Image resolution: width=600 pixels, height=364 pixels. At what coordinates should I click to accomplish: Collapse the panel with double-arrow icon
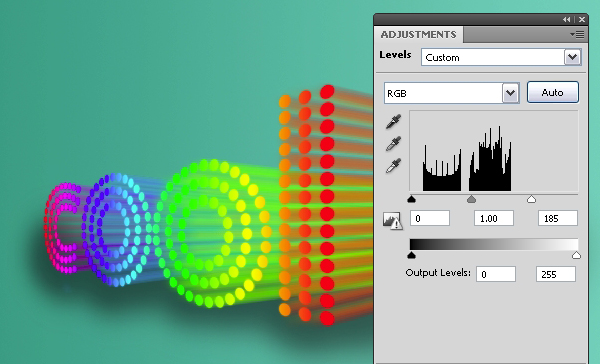coord(567,20)
